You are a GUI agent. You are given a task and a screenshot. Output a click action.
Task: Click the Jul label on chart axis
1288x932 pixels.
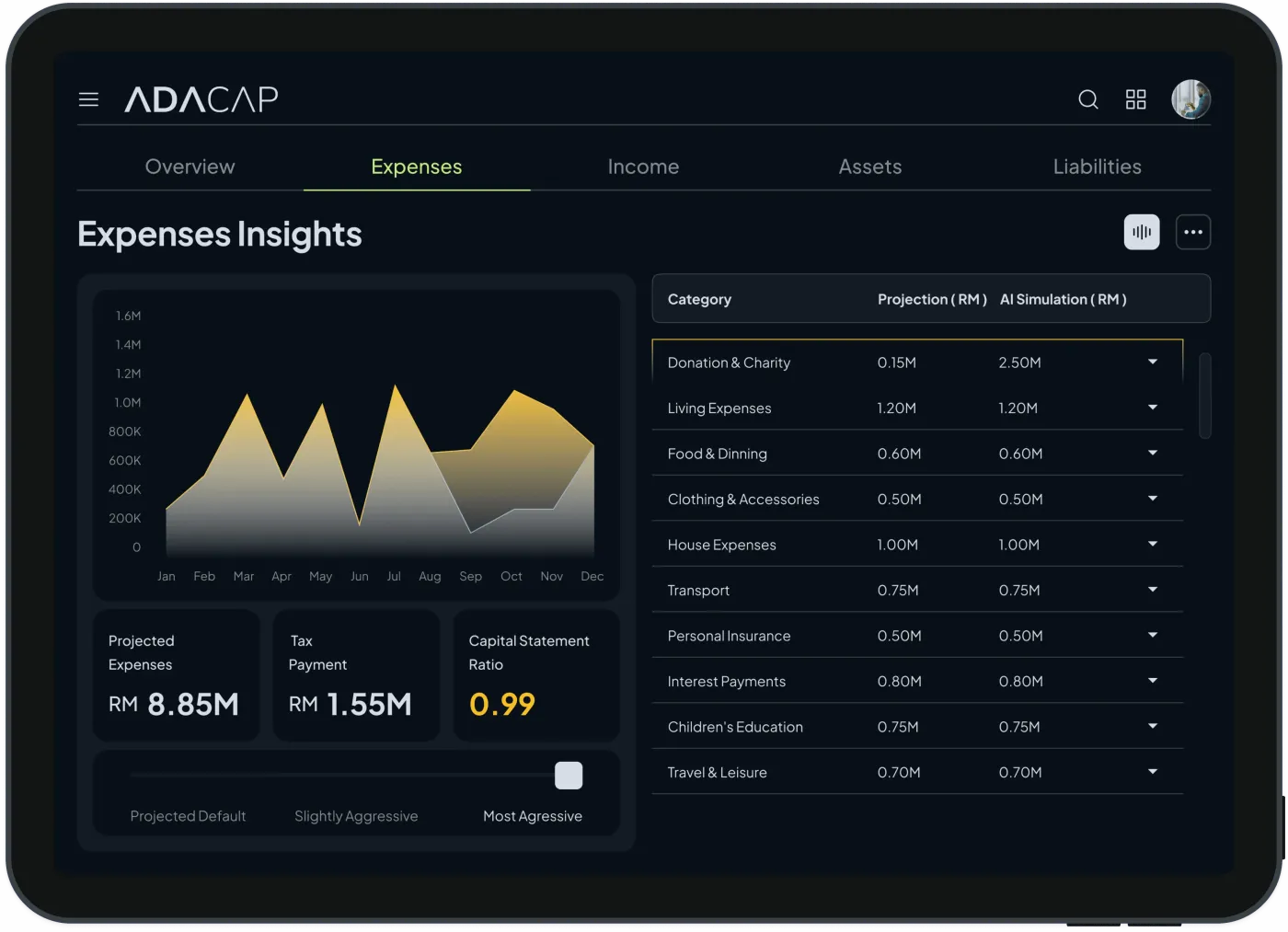click(x=394, y=576)
